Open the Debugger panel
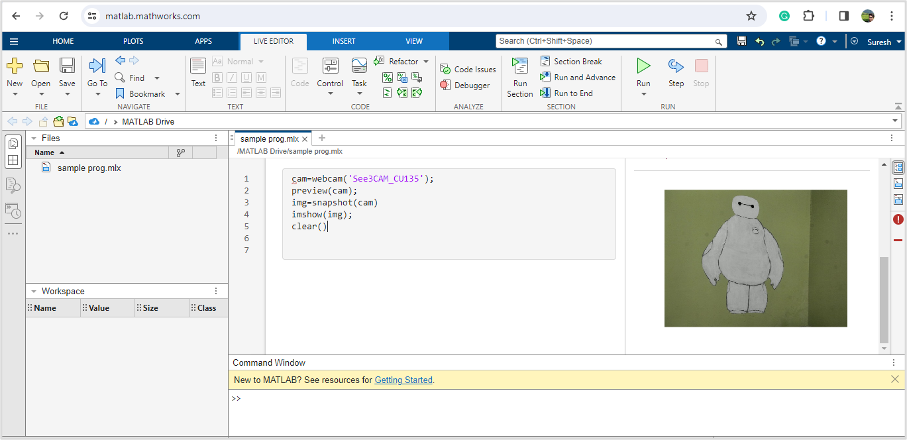908x440 pixels. pyautogui.click(x=465, y=85)
